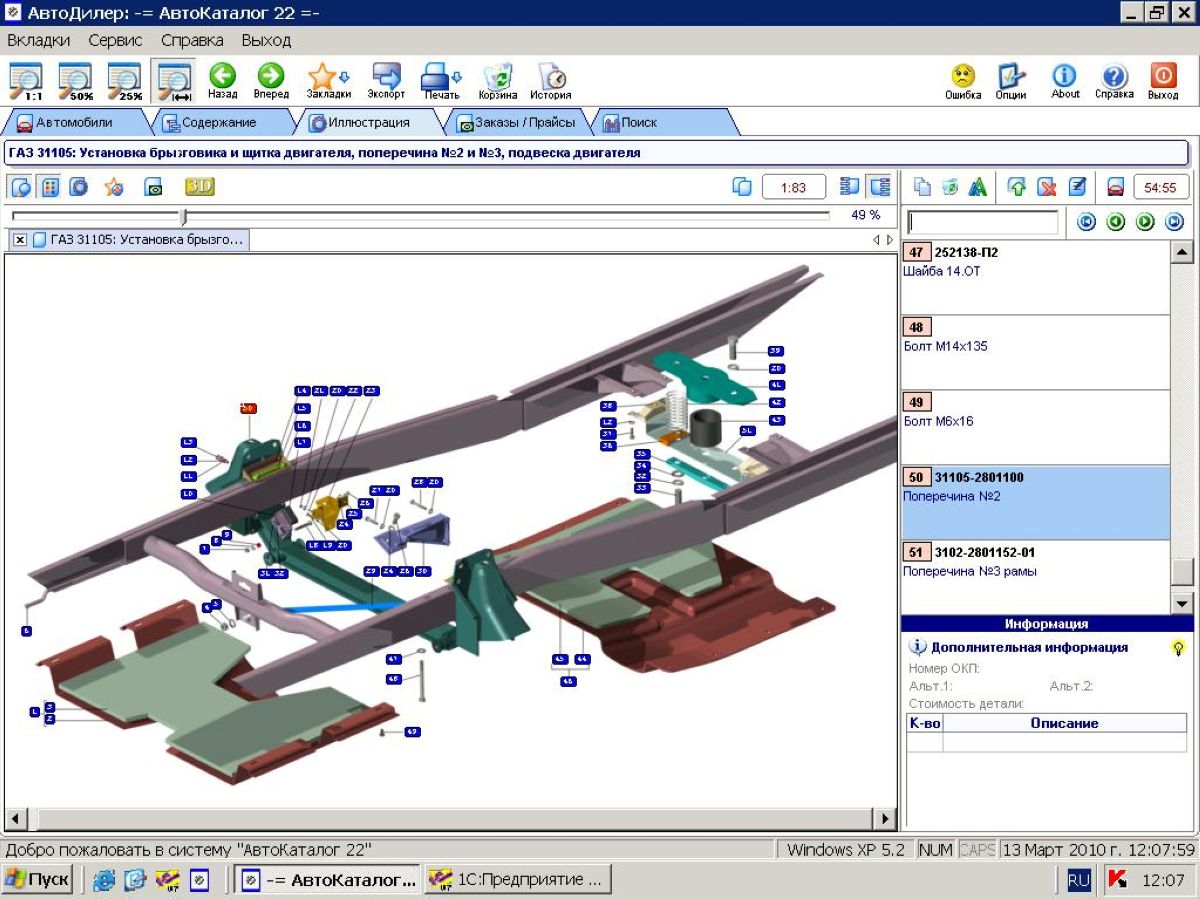Viewport: 1200px width, 900px height.
Task: Open the About dialog
Action: (1065, 80)
